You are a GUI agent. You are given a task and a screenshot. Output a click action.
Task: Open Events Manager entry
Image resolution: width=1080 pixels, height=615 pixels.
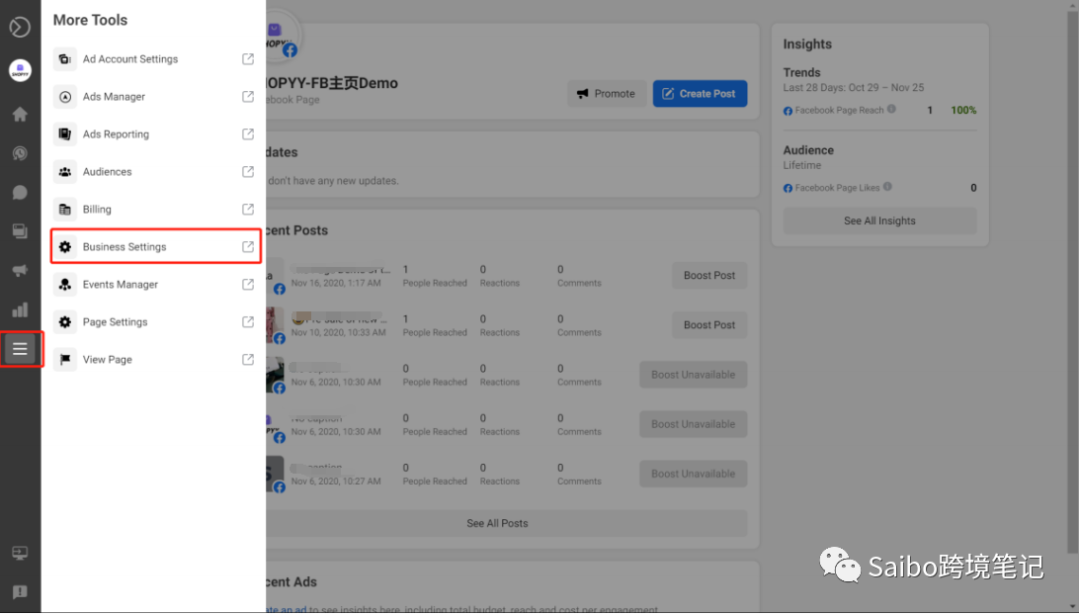[x=155, y=284]
